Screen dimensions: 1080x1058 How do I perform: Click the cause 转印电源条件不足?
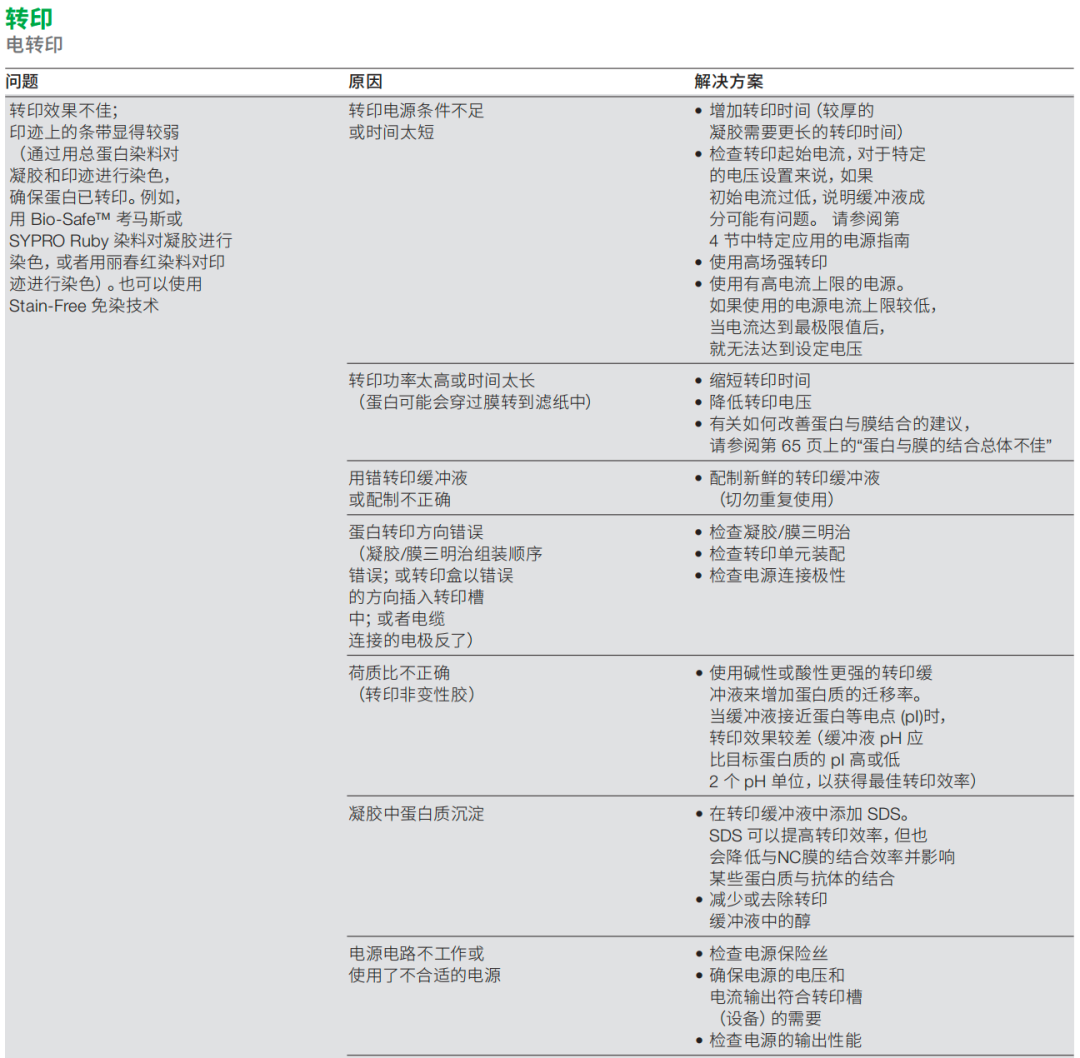(416, 110)
